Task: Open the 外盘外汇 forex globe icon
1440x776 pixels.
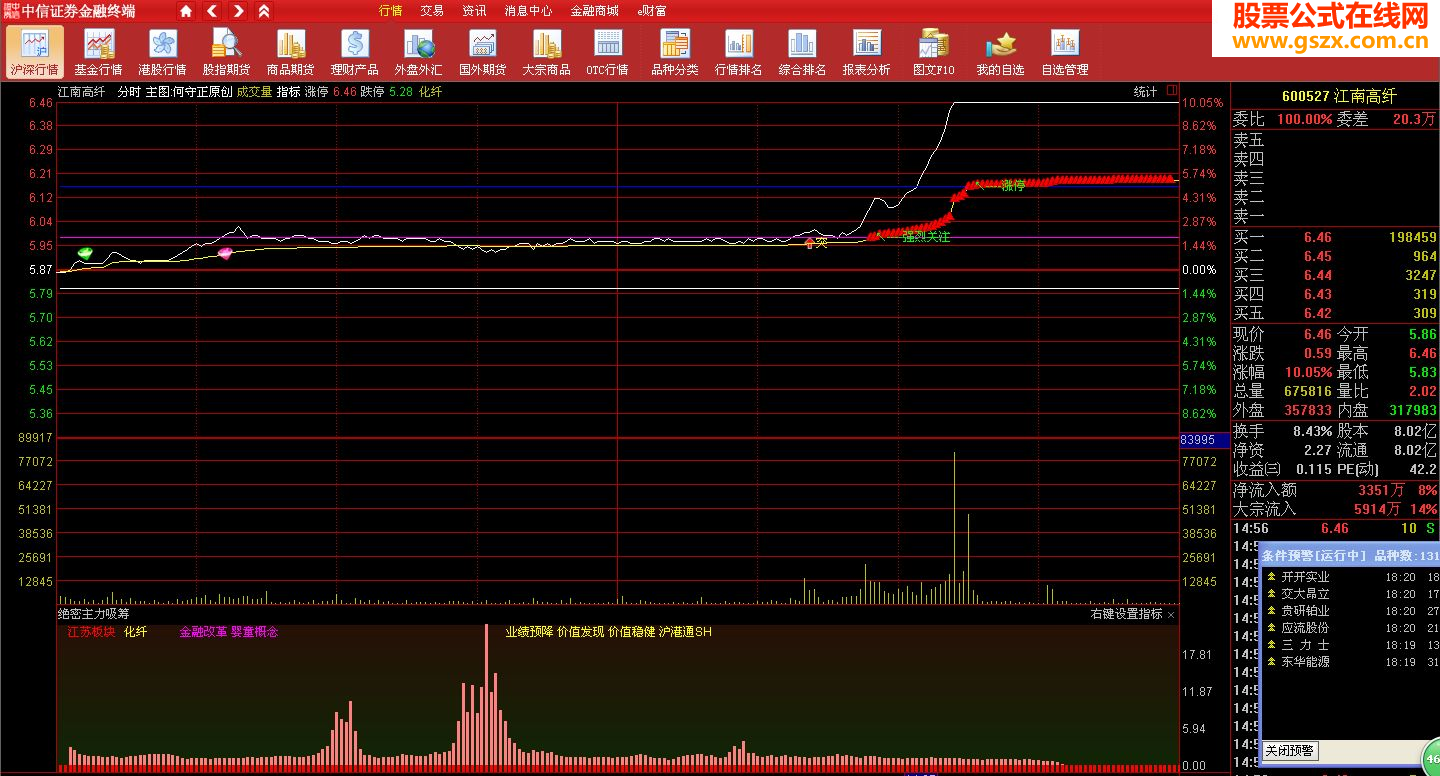Action: (x=418, y=52)
